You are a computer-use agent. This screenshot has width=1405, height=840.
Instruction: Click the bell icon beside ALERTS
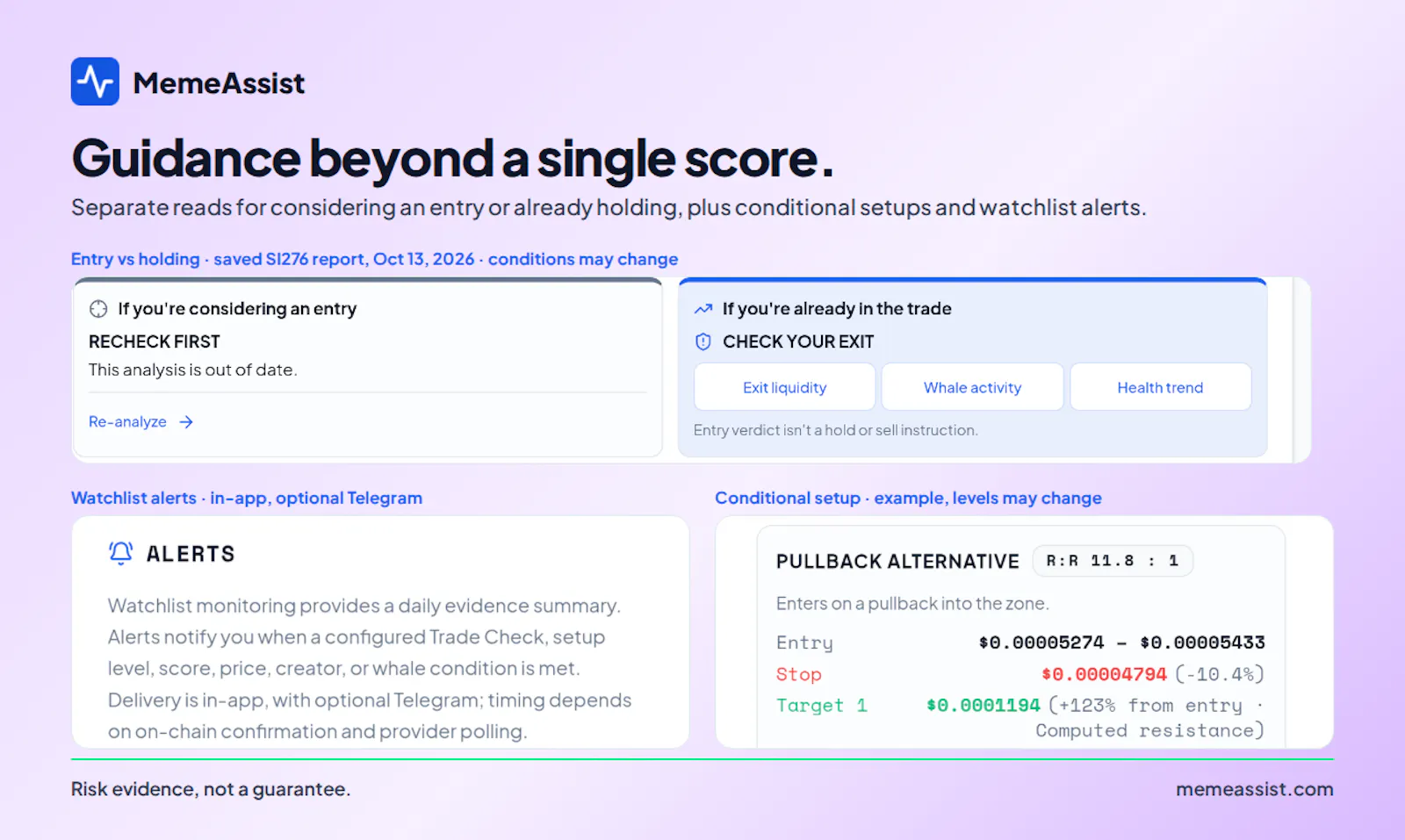(121, 553)
